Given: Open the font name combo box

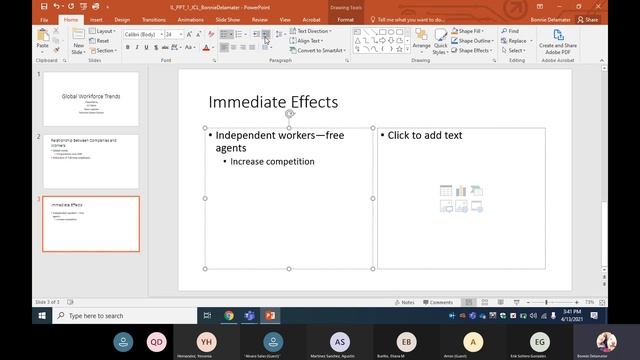Looking at the screenshot, I should 144,35.
